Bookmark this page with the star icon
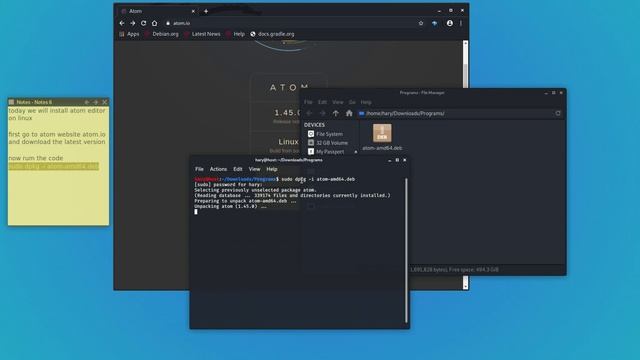 click(x=421, y=23)
